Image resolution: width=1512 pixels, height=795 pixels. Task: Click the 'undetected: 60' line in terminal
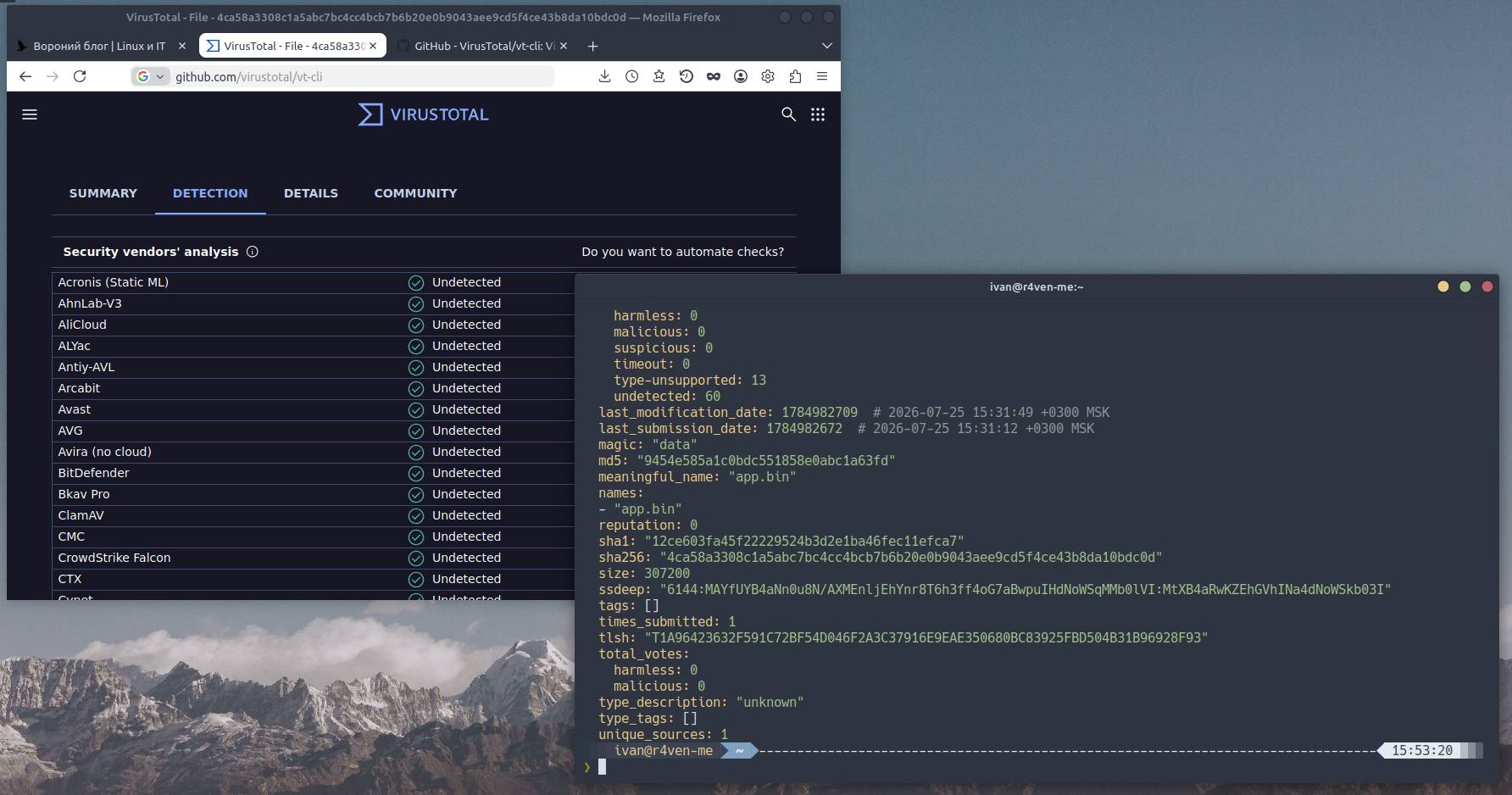667,396
